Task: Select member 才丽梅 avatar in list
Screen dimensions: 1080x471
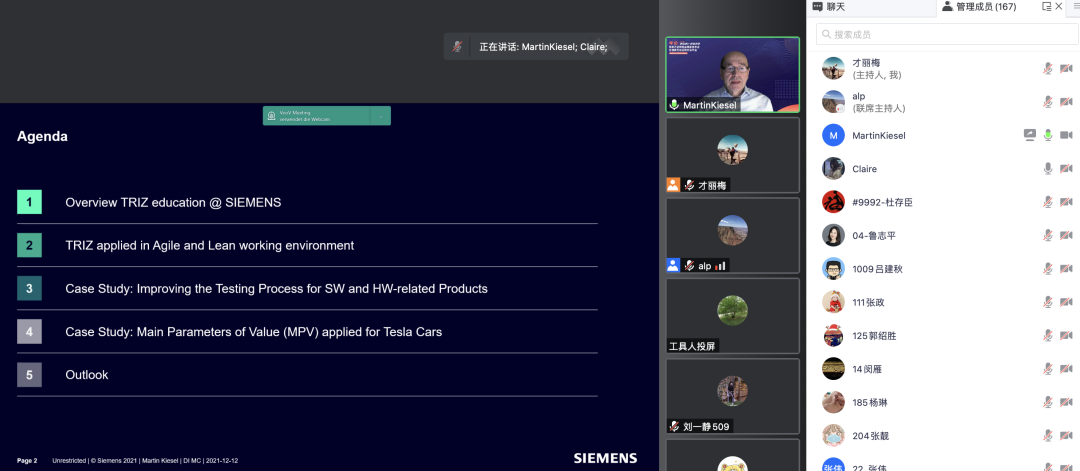Action: (x=833, y=68)
